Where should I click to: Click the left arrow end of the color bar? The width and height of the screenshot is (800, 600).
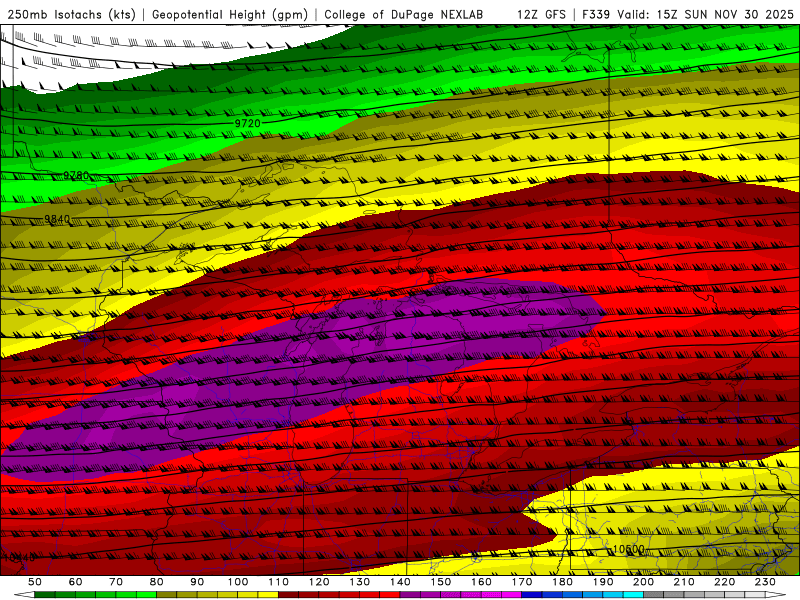click(24, 595)
